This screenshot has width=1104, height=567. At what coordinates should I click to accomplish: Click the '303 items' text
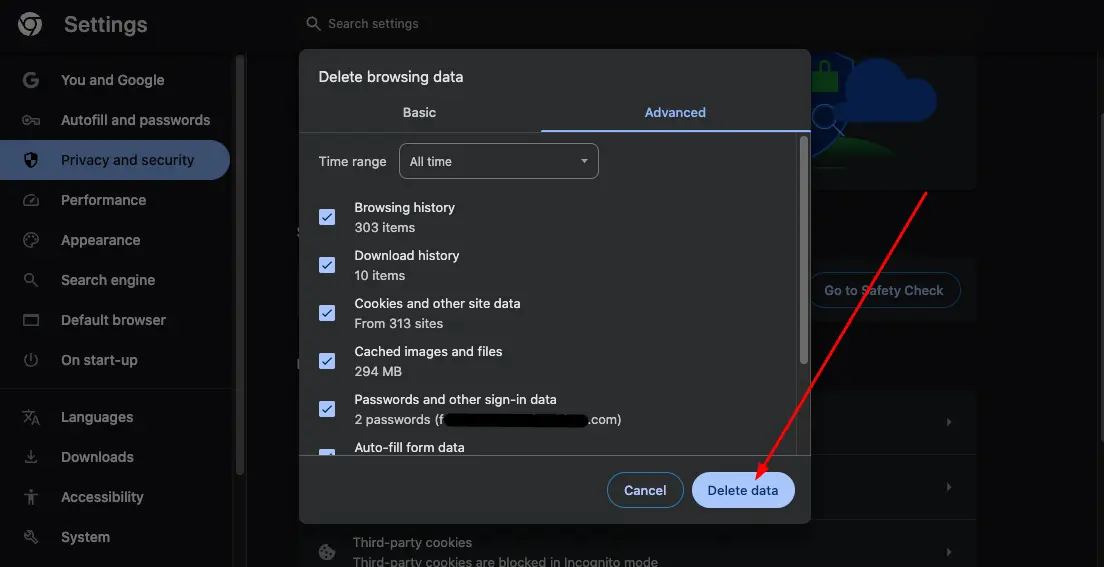[384, 228]
